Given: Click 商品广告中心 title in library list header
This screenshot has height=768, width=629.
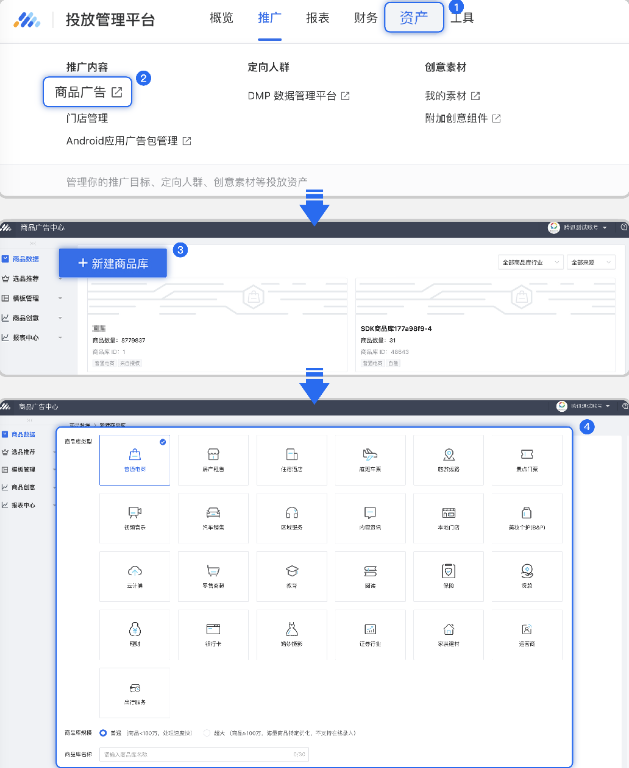Looking at the screenshot, I should [42, 228].
